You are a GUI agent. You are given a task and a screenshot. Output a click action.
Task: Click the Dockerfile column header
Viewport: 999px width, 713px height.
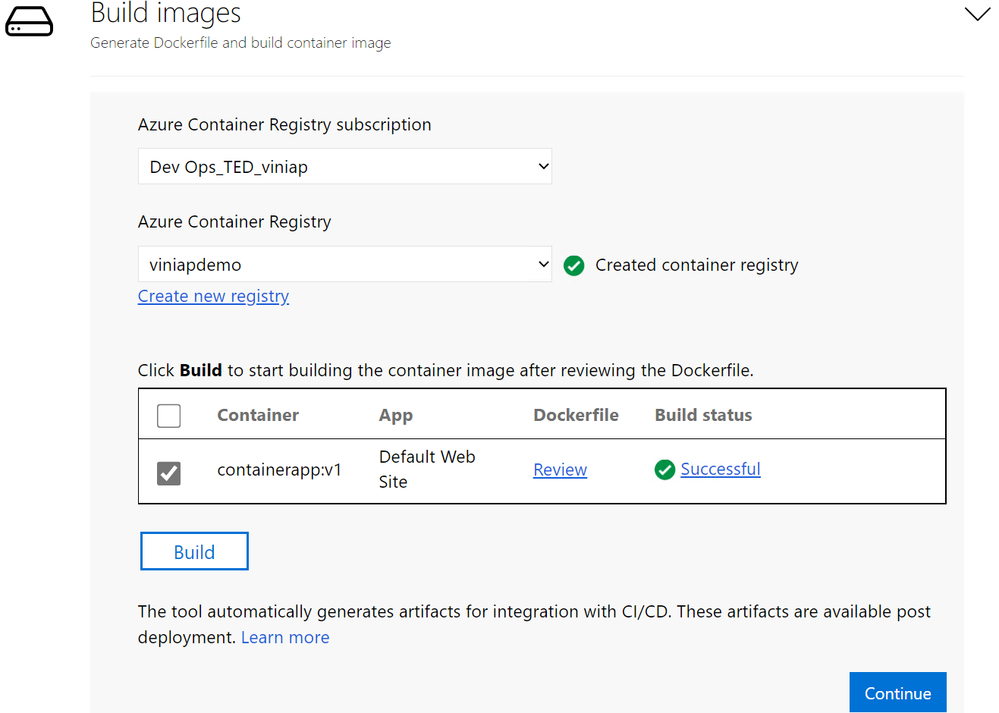[576, 415]
